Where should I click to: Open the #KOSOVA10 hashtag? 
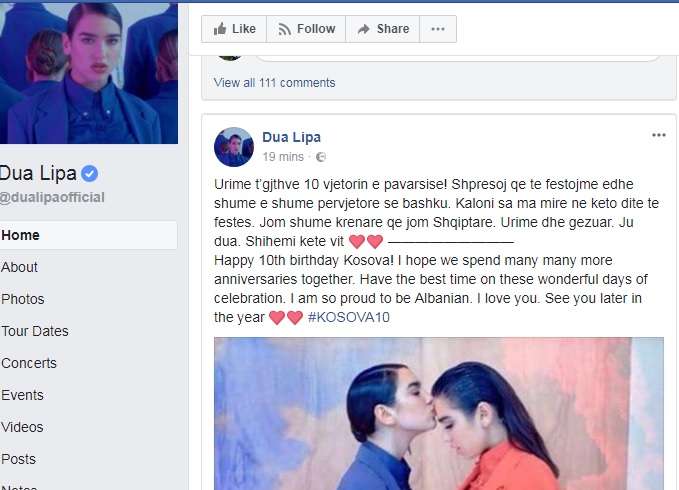pos(349,317)
